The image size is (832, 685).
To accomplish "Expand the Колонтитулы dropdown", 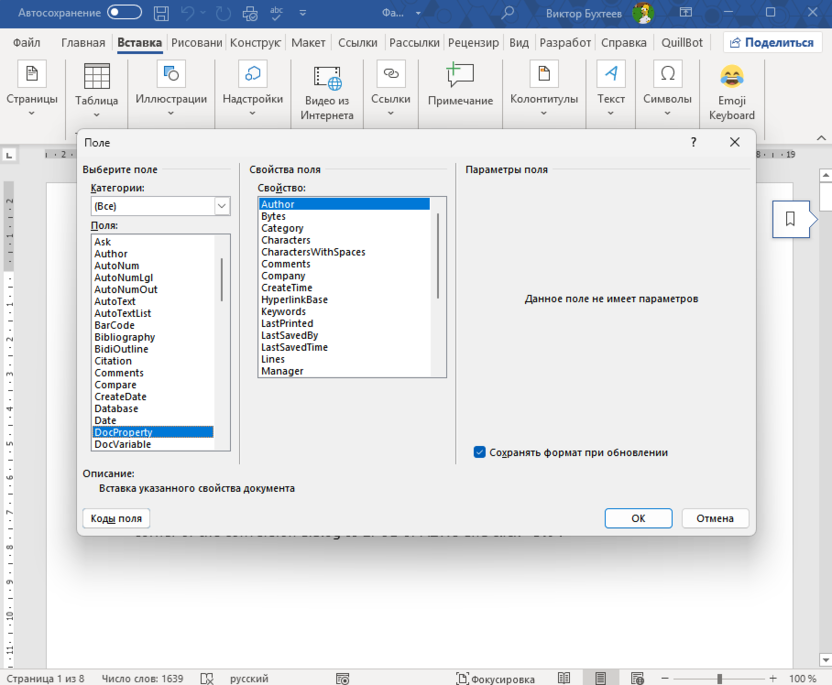I will tap(543, 113).
